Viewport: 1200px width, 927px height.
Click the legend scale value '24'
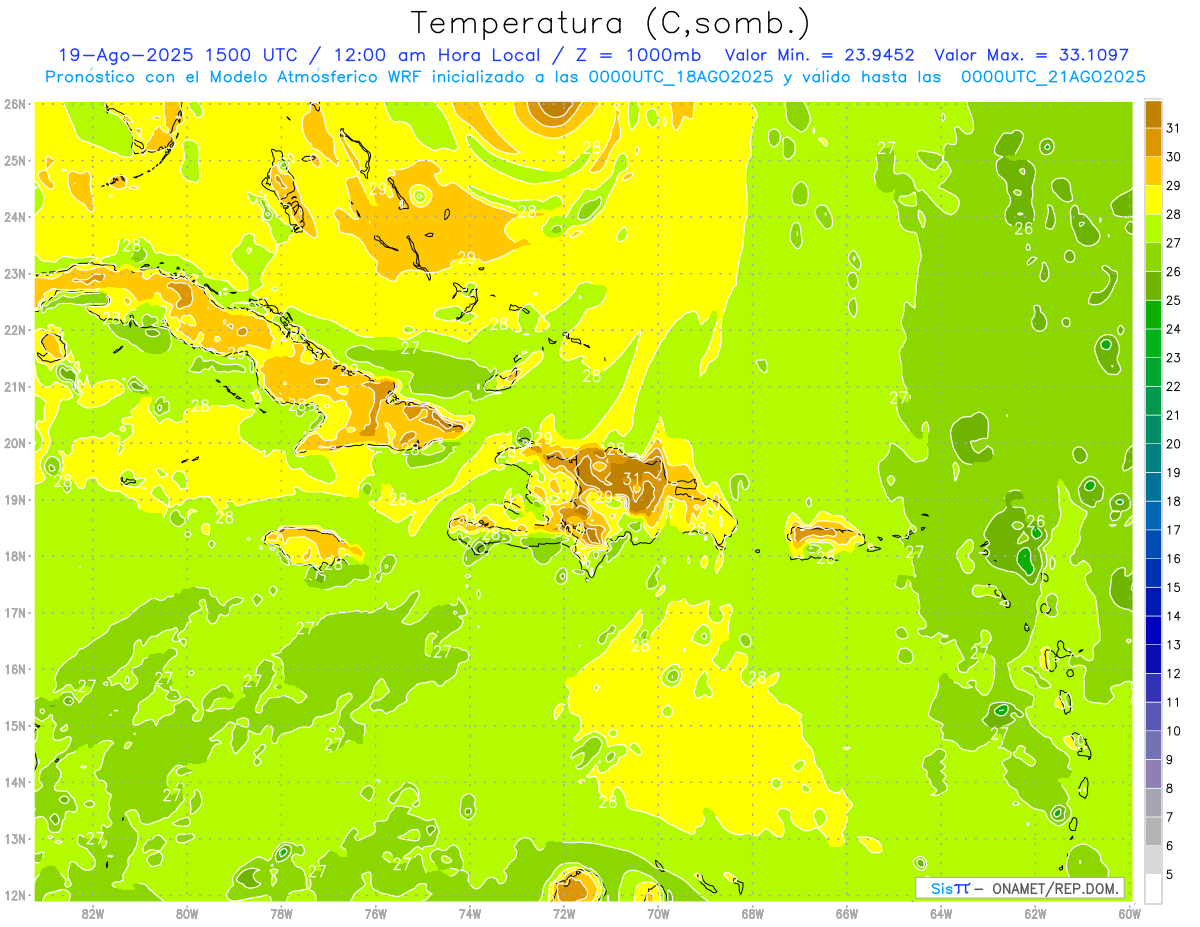[x=1174, y=329]
